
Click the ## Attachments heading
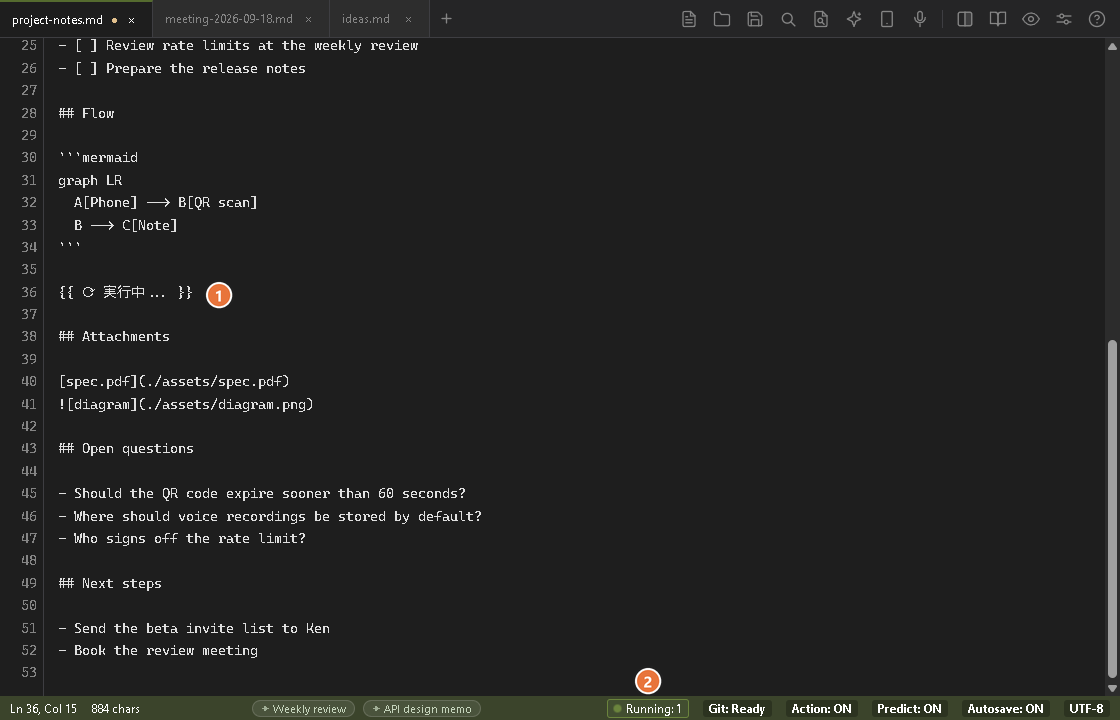coord(114,336)
